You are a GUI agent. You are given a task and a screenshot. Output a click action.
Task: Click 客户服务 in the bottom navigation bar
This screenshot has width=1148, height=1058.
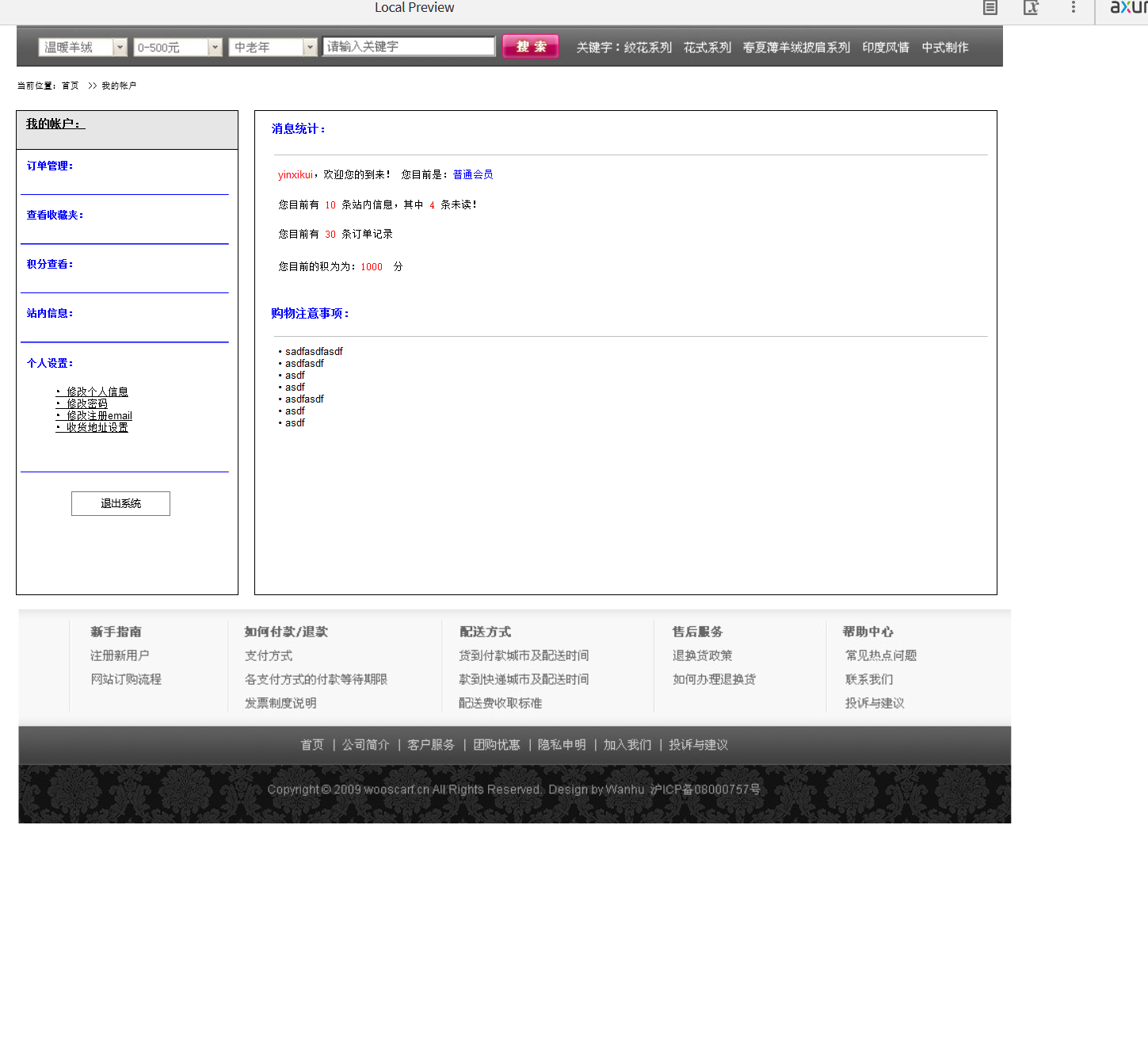[x=431, y=745]
